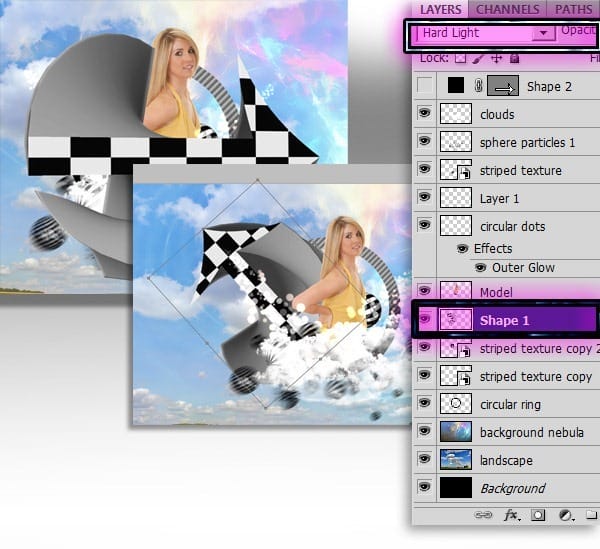Screen dimensions: 600x549
Task: Create new adjustment layer icon
Action: (565, 516)
